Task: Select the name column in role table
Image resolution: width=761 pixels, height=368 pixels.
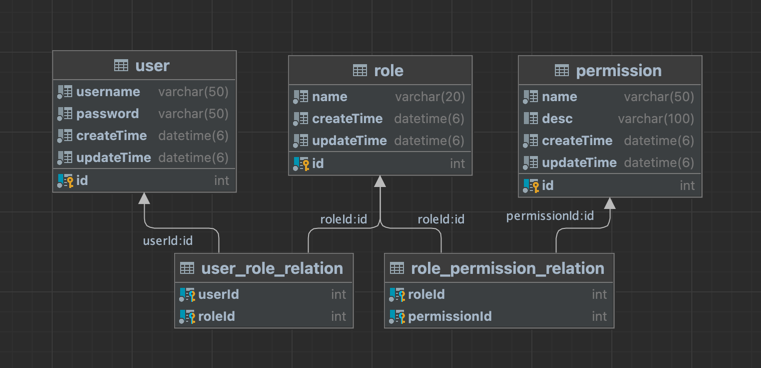Action: pos(380,97)
